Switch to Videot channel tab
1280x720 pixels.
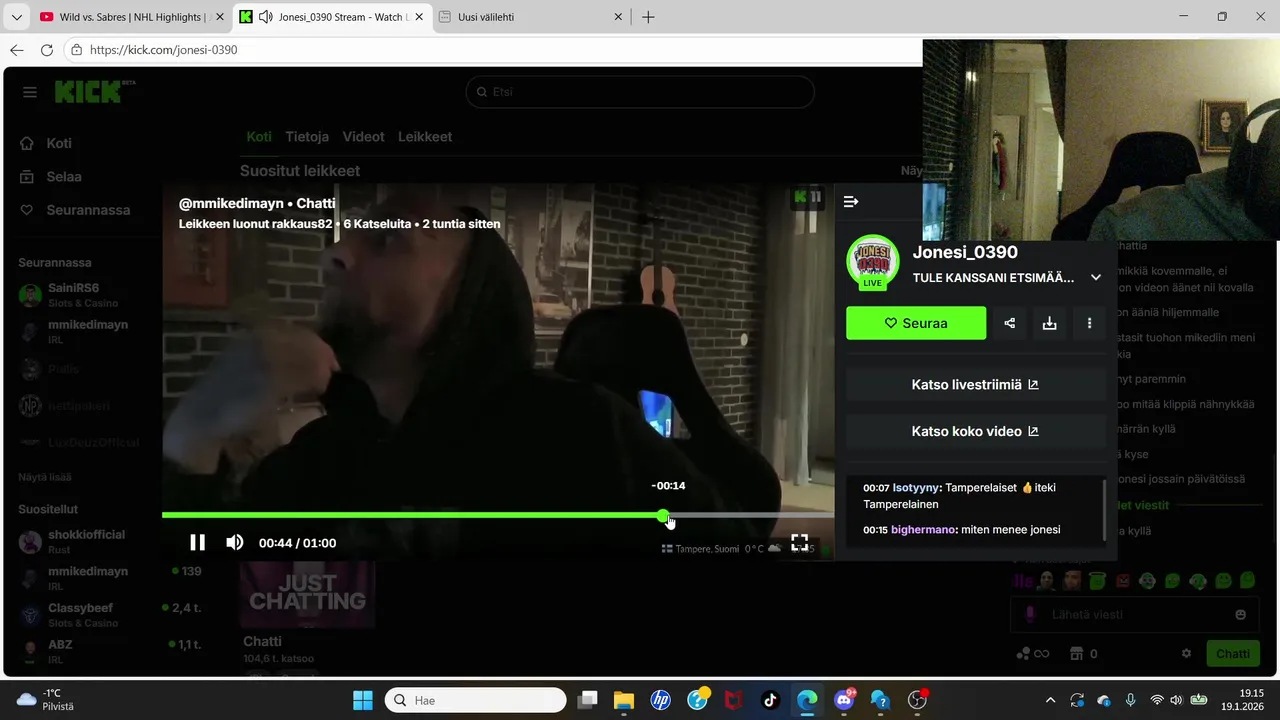pyautogui.click(x=363, y=137)
